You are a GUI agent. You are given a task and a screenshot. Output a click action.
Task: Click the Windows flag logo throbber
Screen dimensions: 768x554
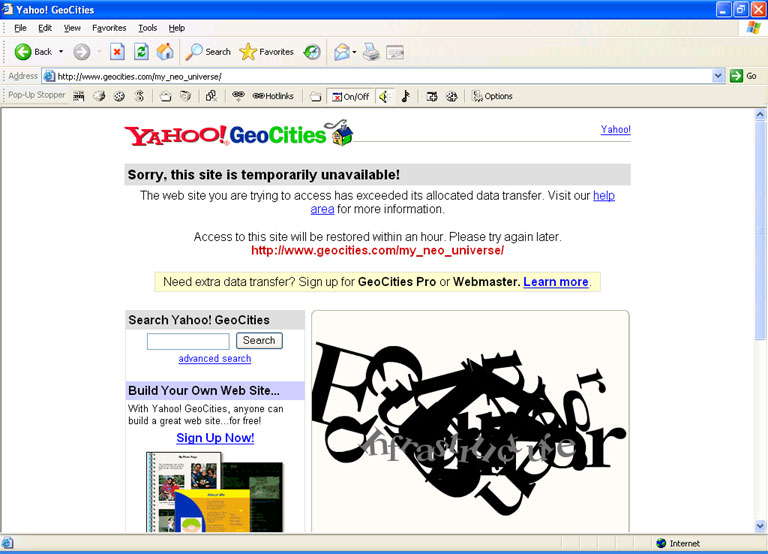[753, 28]
